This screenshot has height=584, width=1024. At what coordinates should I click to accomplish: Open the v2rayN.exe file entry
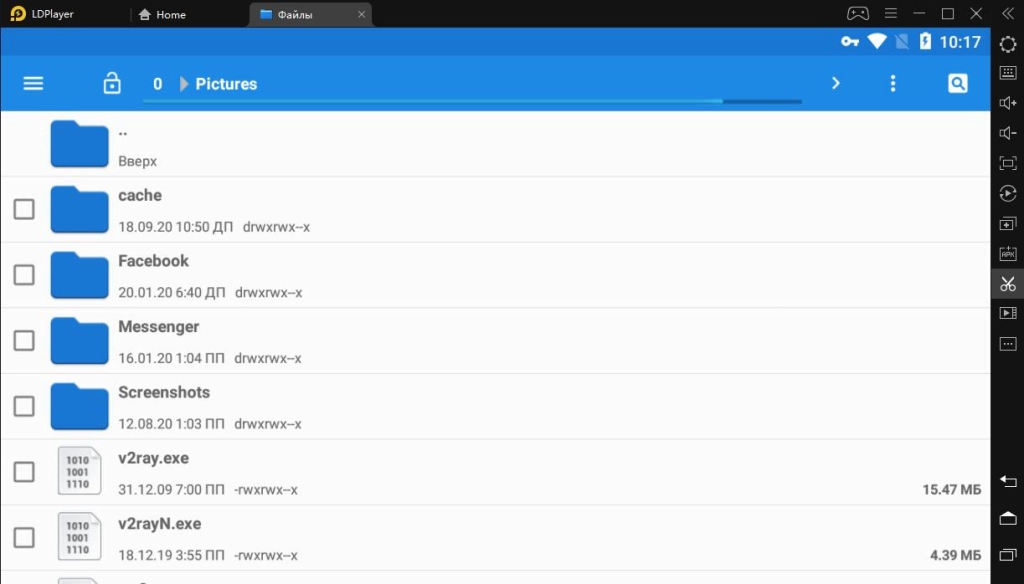160,524
